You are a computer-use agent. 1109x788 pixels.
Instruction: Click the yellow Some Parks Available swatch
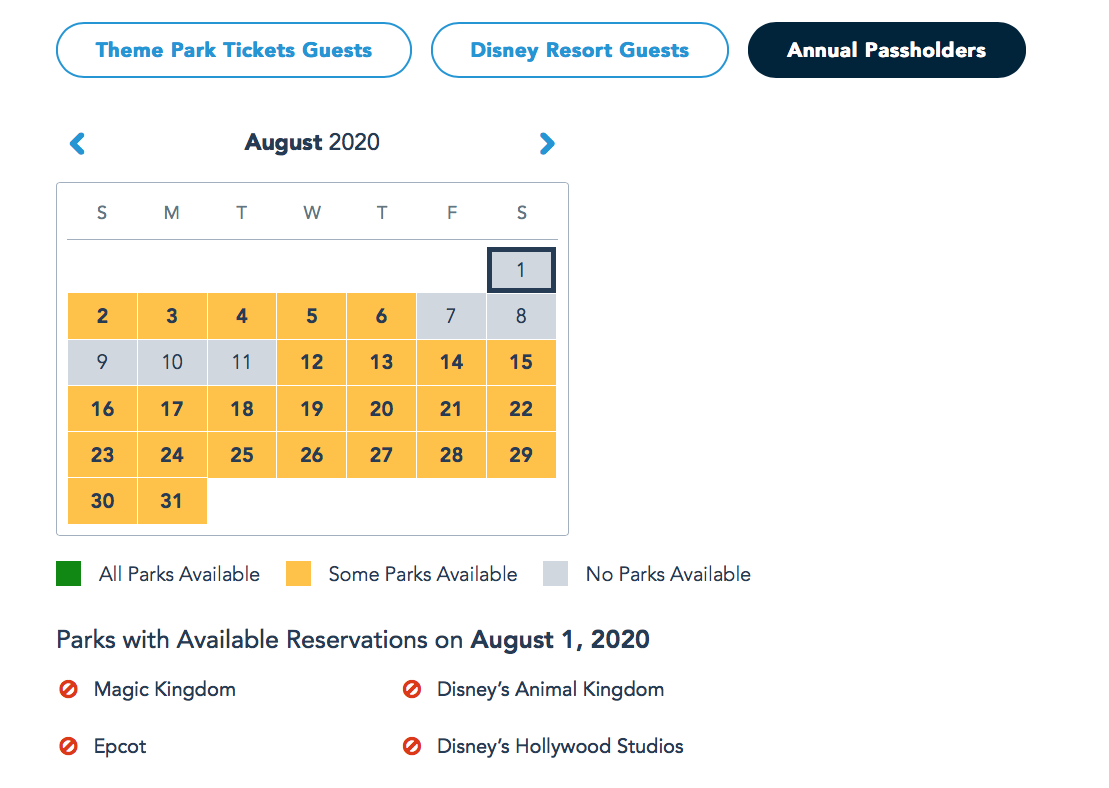point(298,574)
